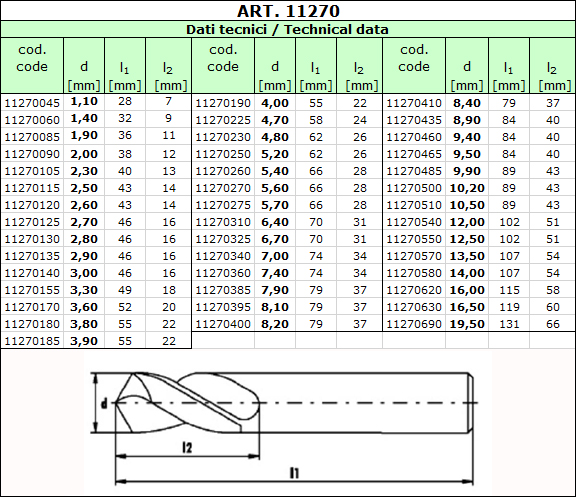Click code 11270690 in last right row
This screenshot has width=576, height=497.
click(x=414, y=324)
